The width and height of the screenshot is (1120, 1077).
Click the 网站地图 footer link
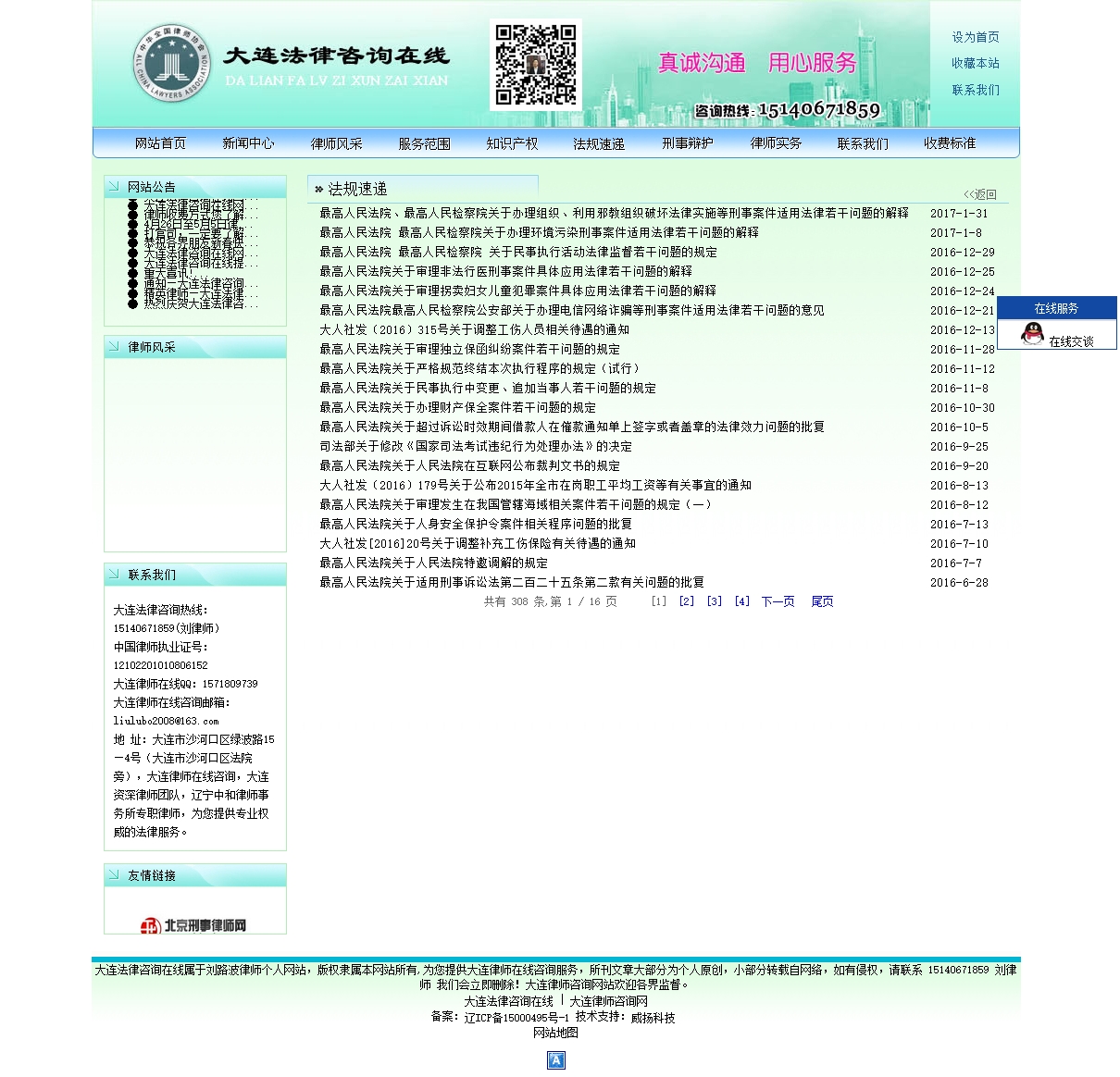click(x=555, y=1033)
